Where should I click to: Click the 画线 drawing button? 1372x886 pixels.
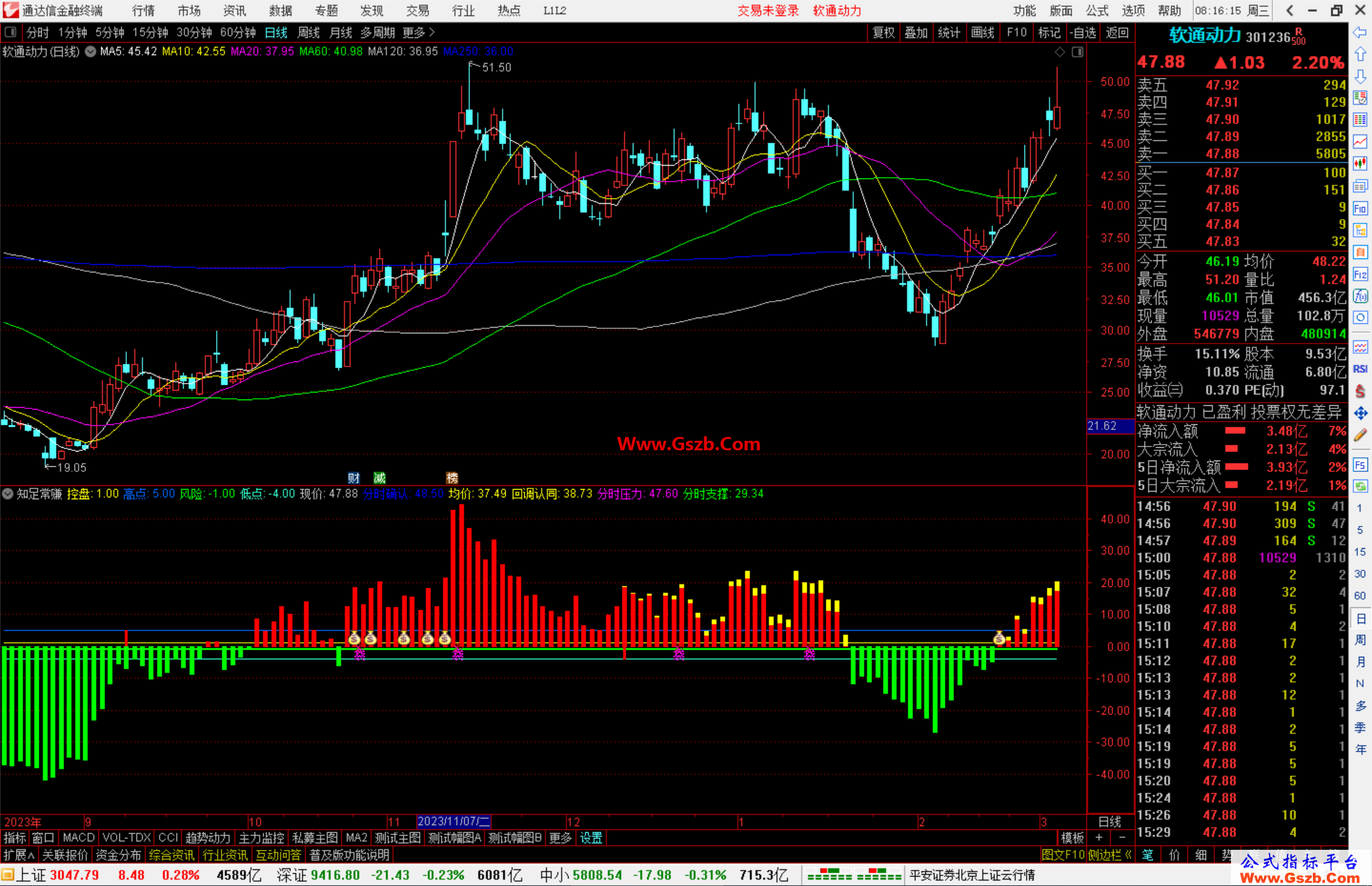(983, 32)
